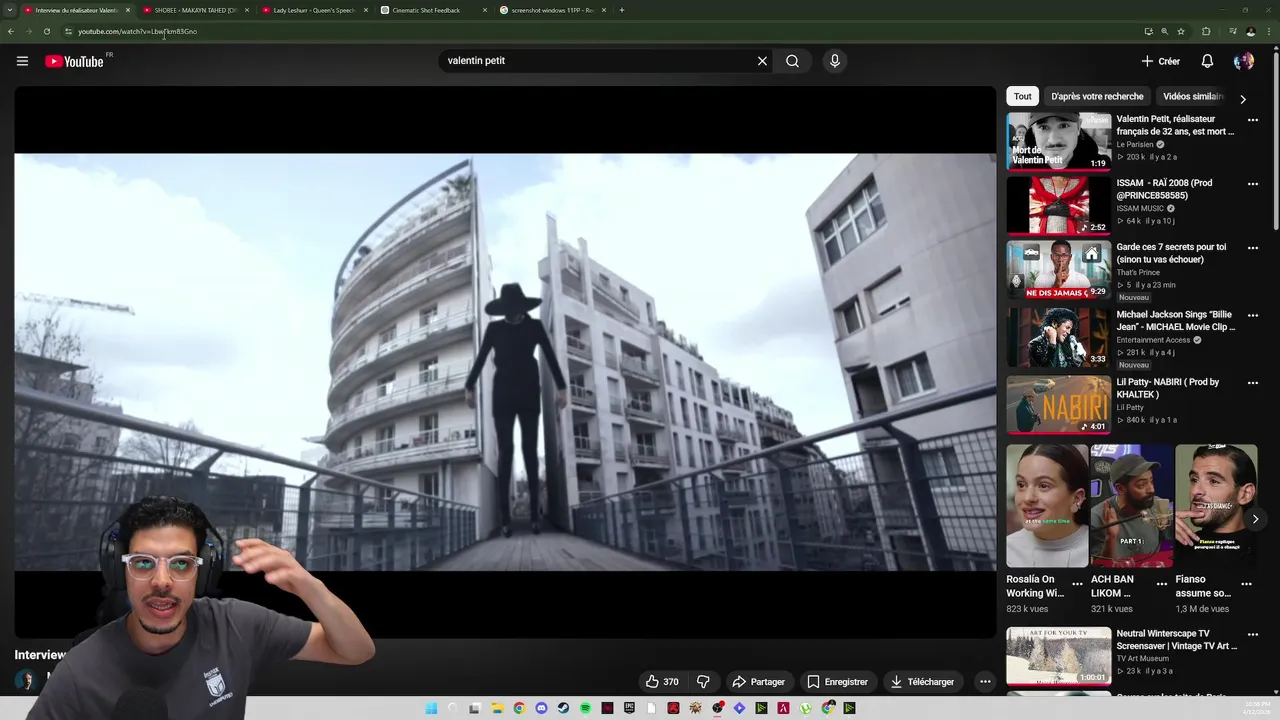Open OBS Studio from the taskbar

[x=717, y=708]
